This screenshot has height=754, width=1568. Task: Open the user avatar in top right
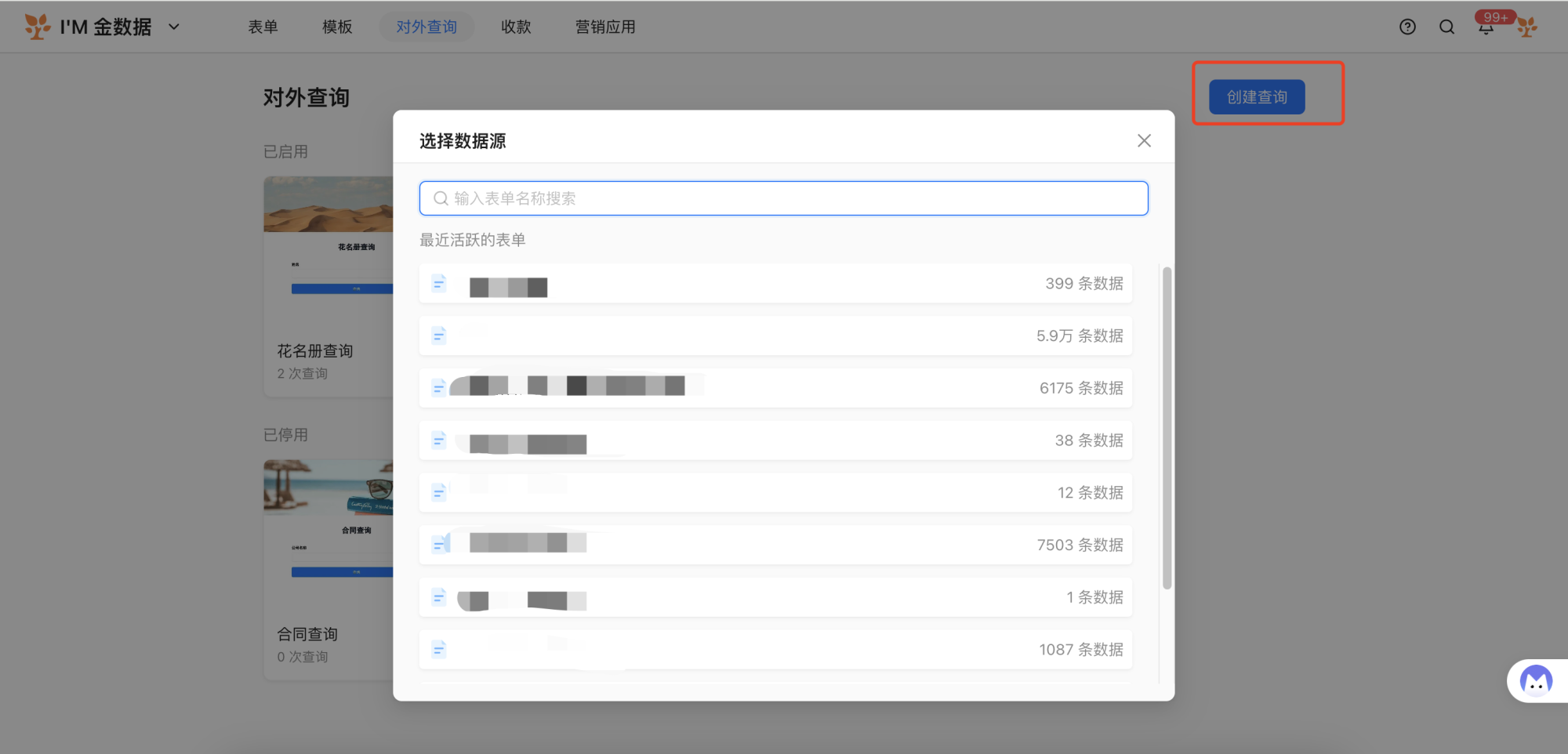[x=1526, y=27]
